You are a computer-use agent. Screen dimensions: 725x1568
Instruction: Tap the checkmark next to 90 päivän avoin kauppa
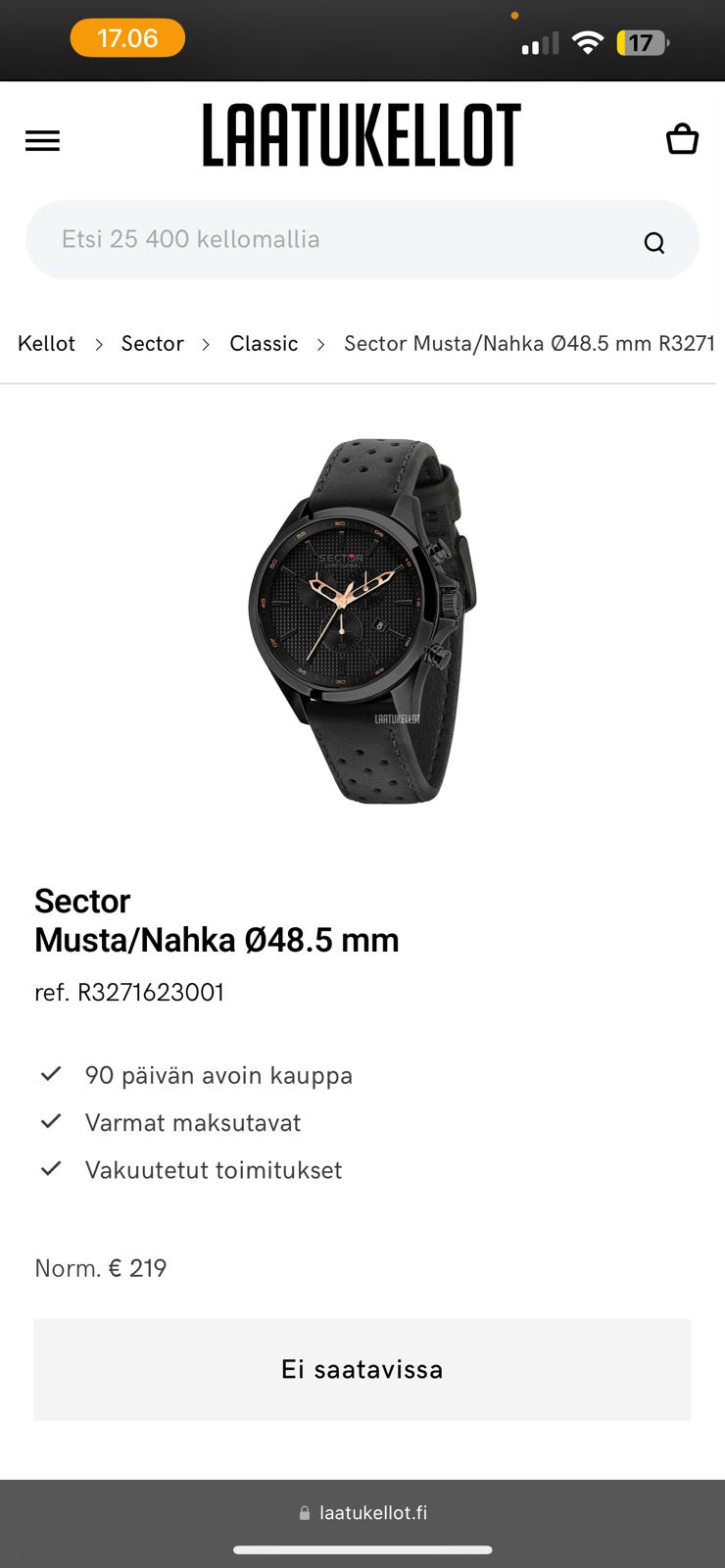tap(51, 1074)
